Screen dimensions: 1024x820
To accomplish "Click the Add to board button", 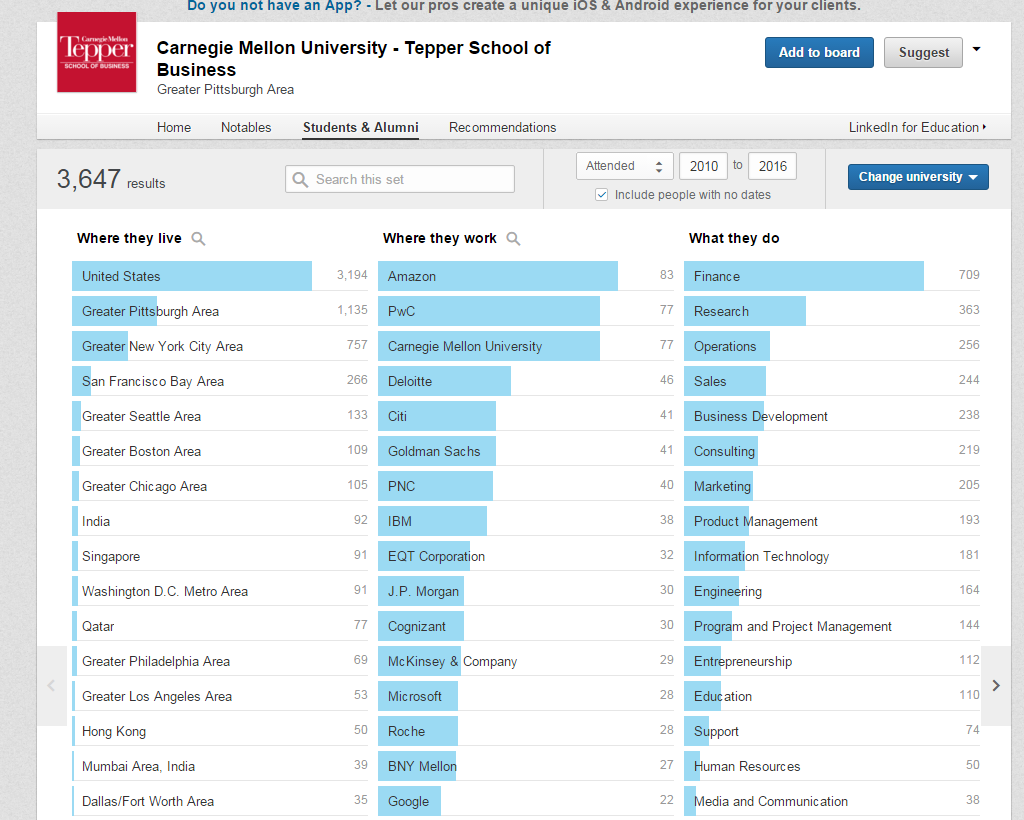I will click(819, 53).
